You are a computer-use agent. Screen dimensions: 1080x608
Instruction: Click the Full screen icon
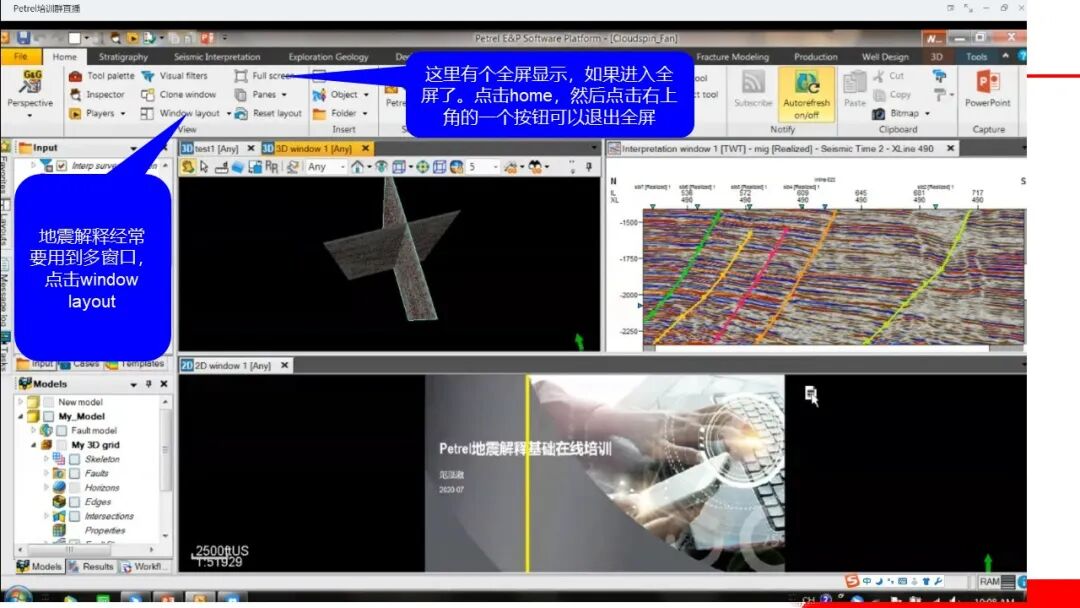point(240,76)
